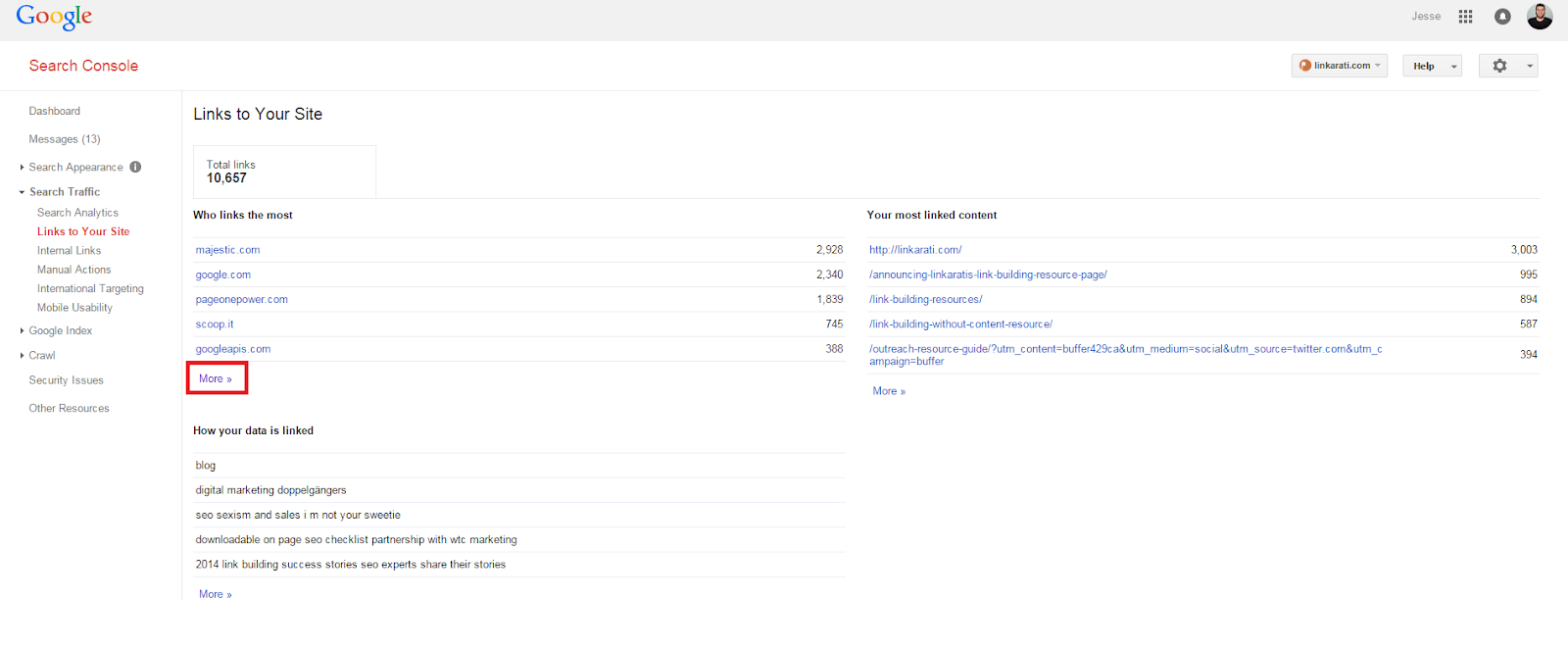Expand the Search Appearance section arrow
The width and height of the screenshot is (1568, 649).
(22, 168)
